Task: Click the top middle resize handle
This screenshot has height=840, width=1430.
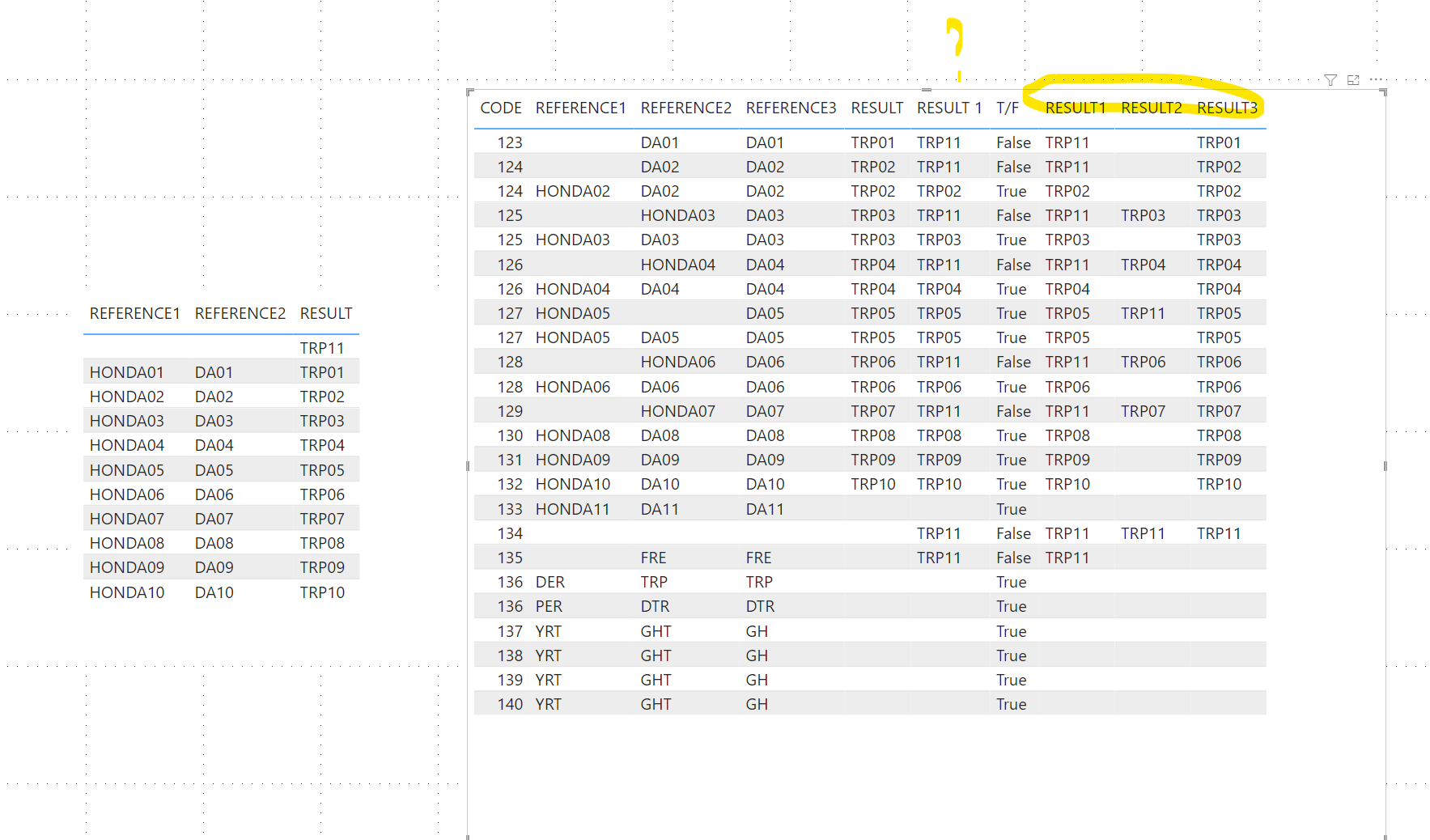Action: point(927,90)
